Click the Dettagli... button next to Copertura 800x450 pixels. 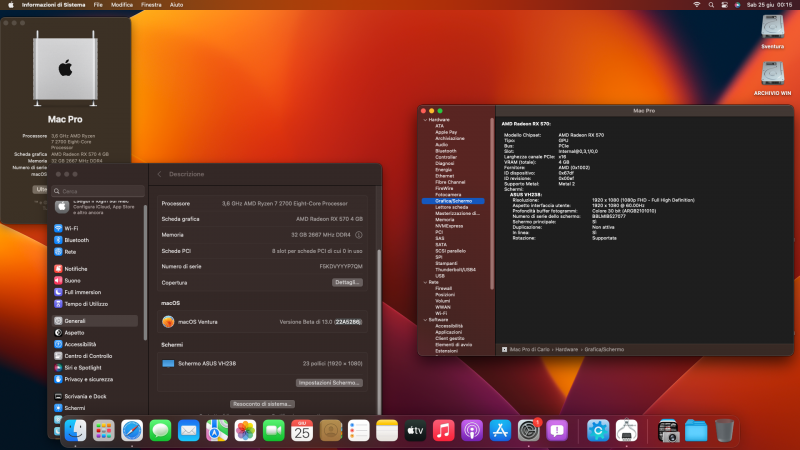(347, 283)
